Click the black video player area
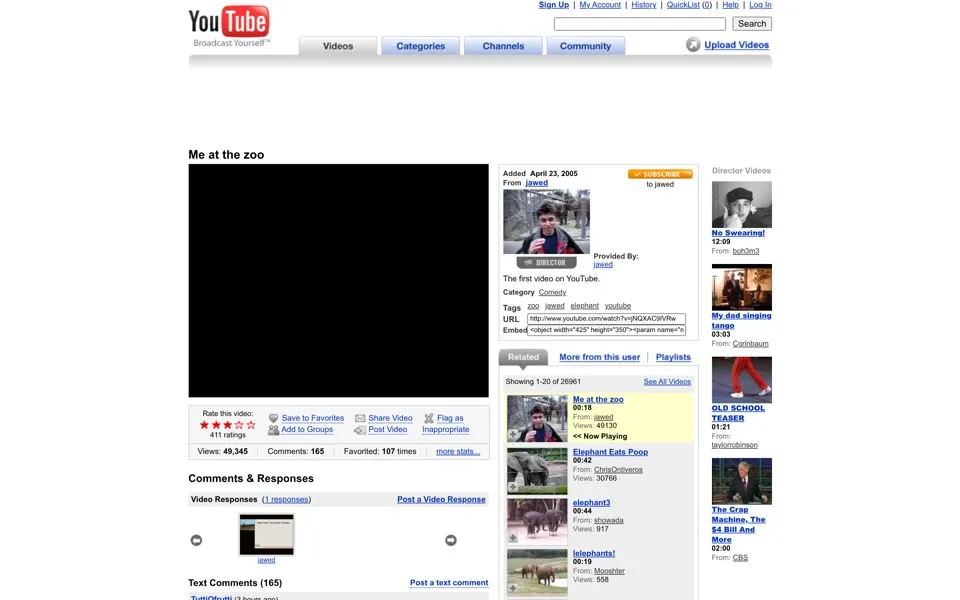The width and height of the screenshot is (960, 600). pyautogui.click(x=339, y=280)
